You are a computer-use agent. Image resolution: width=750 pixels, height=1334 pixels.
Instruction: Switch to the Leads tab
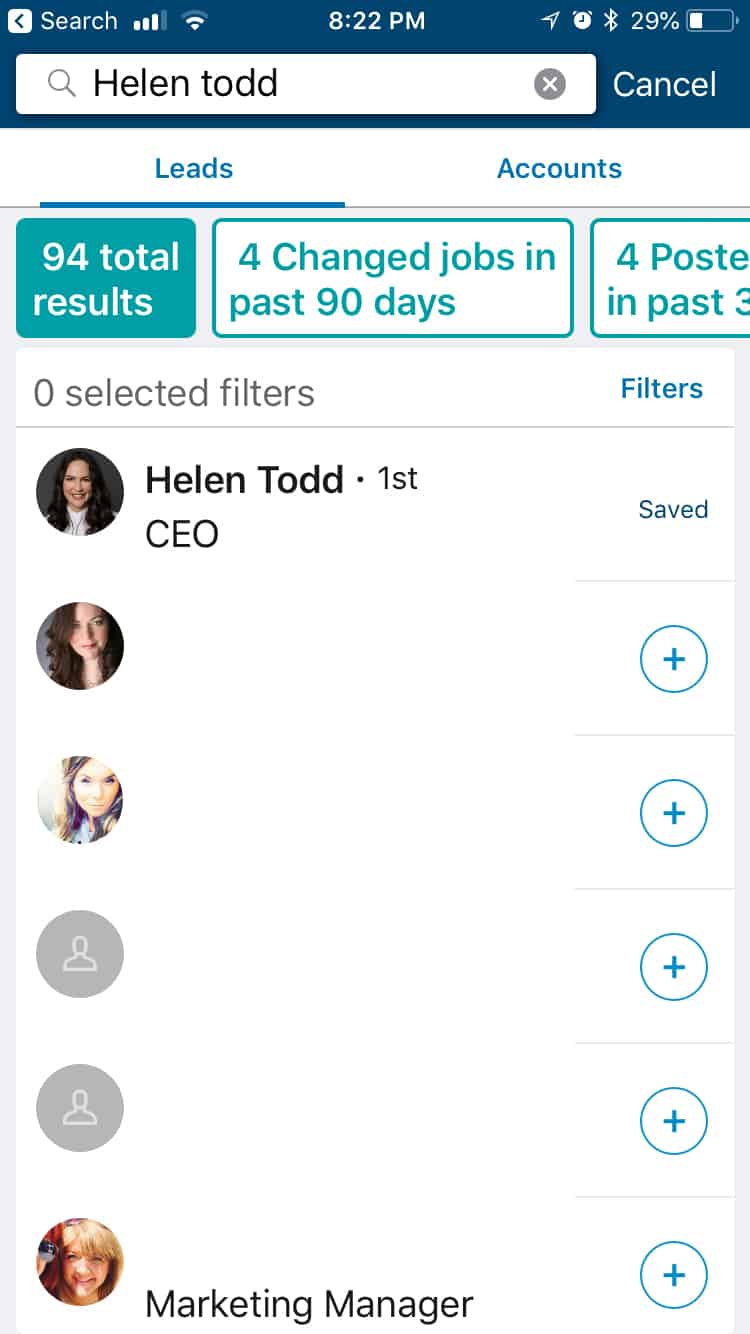coord(193,168)
